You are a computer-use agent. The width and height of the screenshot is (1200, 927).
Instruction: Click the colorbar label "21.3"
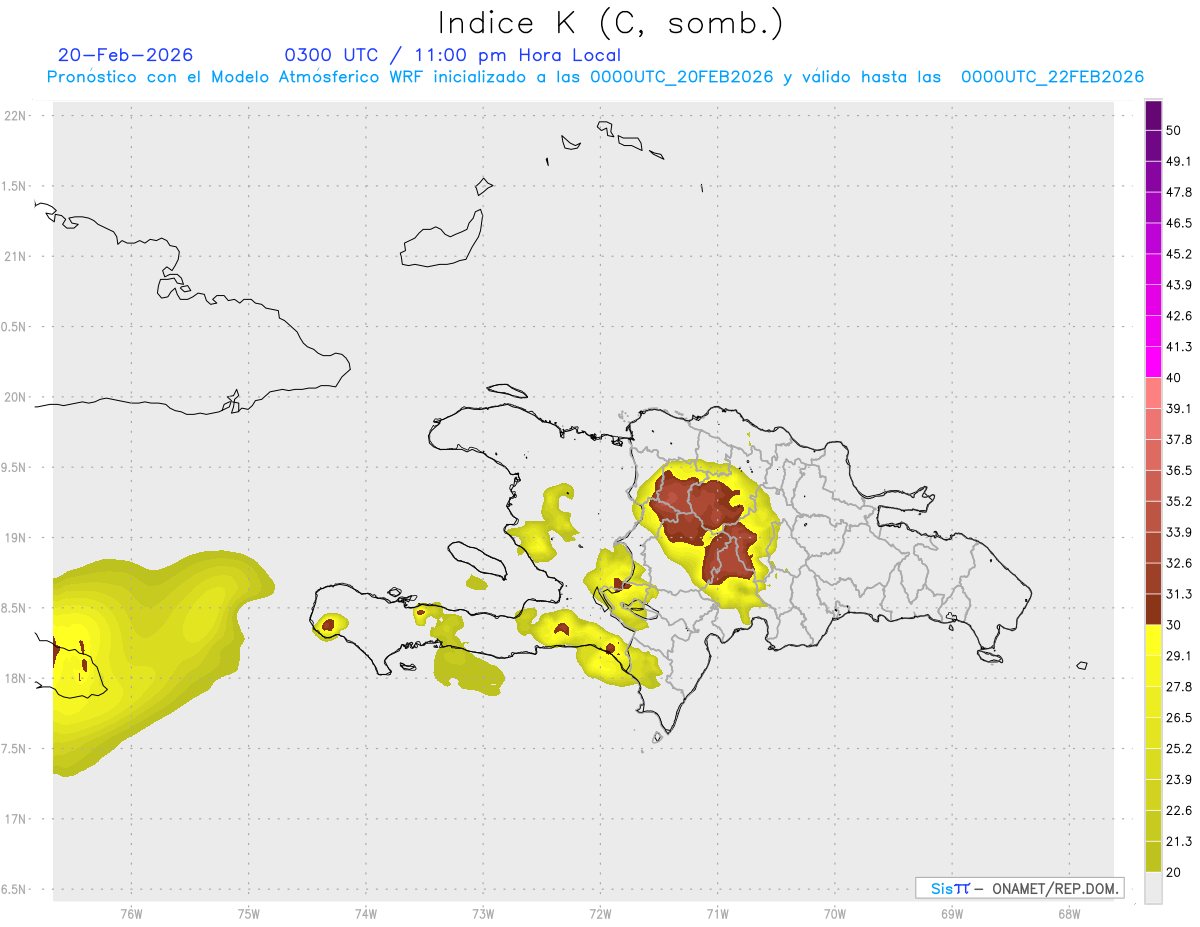pos(1179,841)
